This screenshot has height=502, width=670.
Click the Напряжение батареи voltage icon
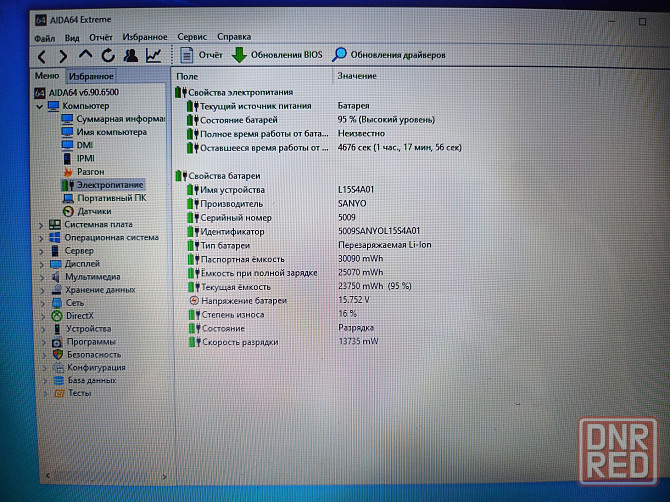click(194, 301)
